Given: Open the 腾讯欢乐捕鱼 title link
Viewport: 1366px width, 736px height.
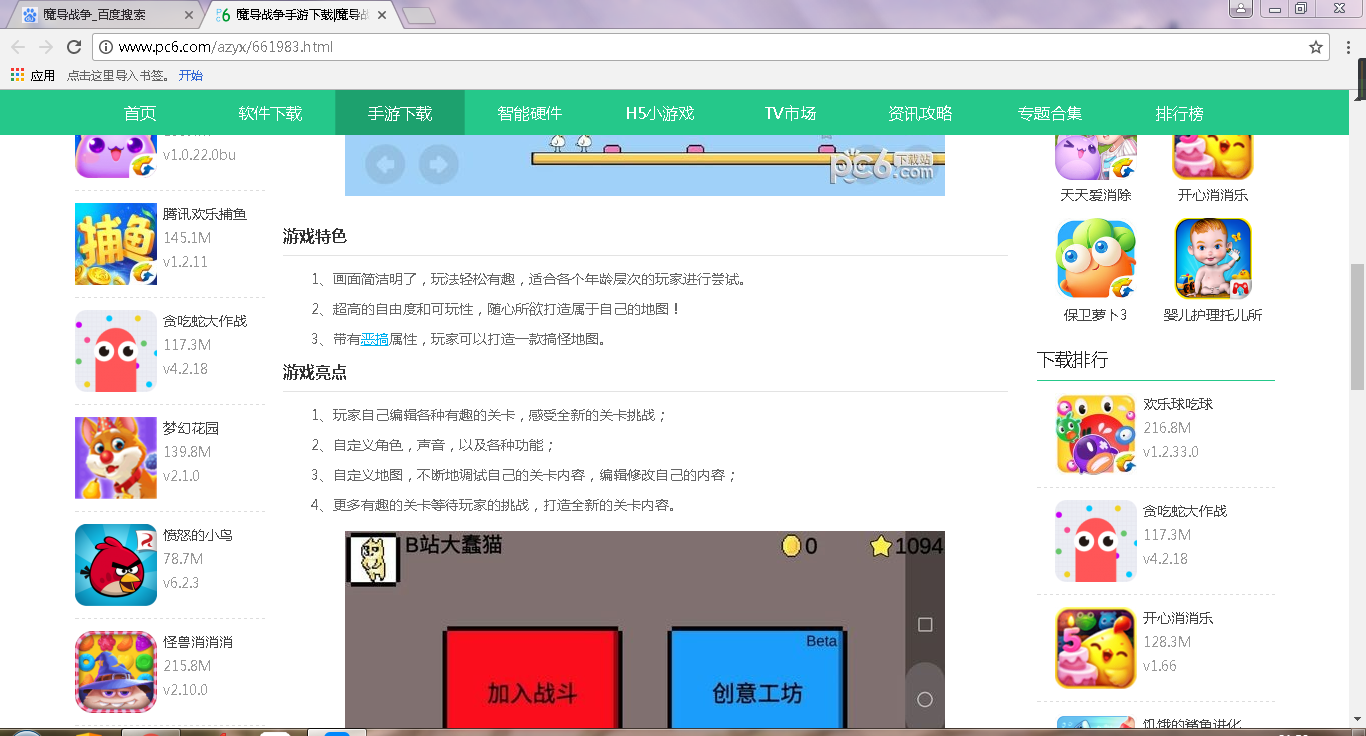Looking at the screenshot, I should (x=205, y=214).
